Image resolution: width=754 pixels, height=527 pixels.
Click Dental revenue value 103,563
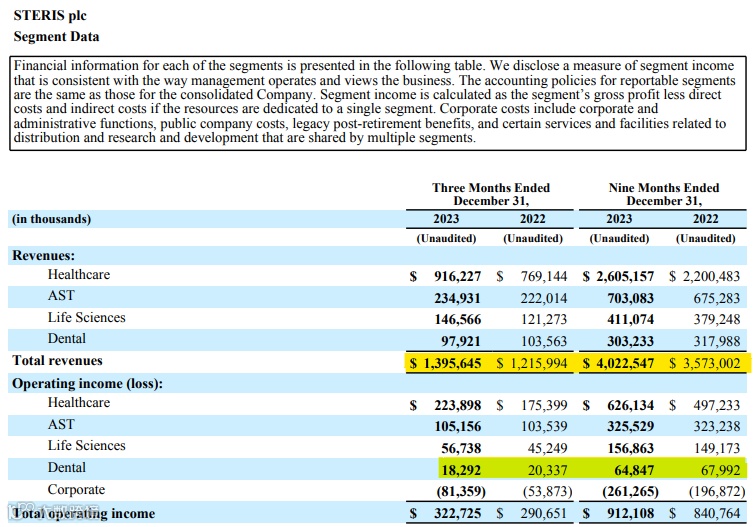click(x=544, y=341)
